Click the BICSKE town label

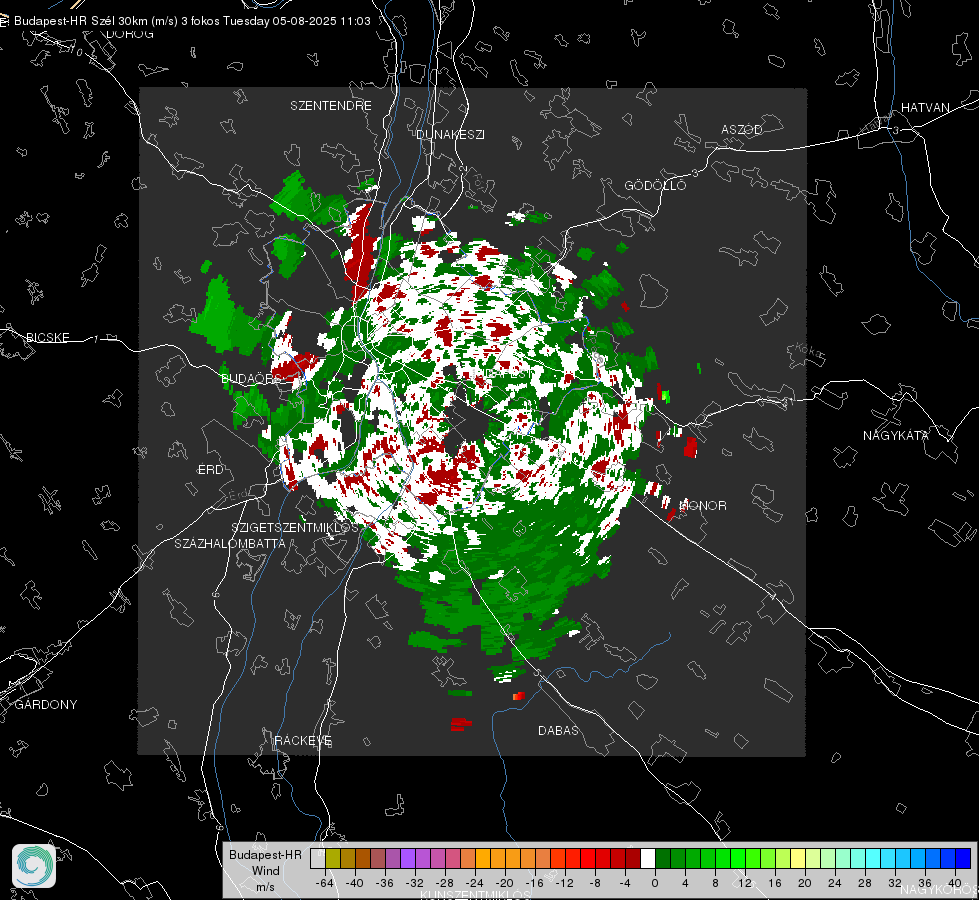(x=47, y=338)
